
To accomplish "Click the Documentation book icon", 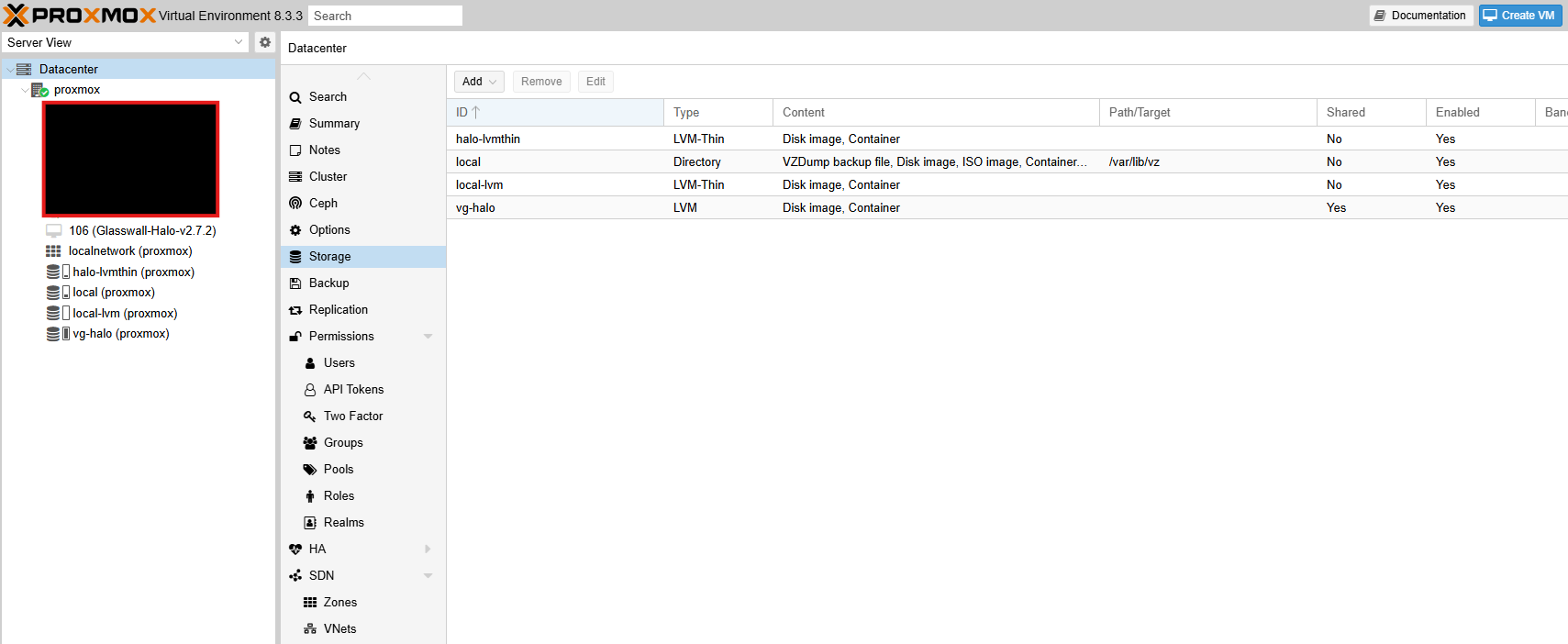I will coord(1380,16).
